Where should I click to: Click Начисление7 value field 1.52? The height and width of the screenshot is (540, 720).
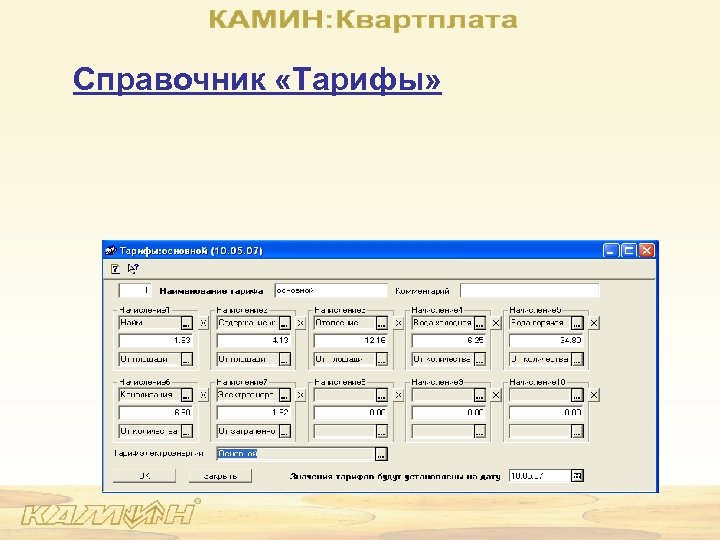253,413
